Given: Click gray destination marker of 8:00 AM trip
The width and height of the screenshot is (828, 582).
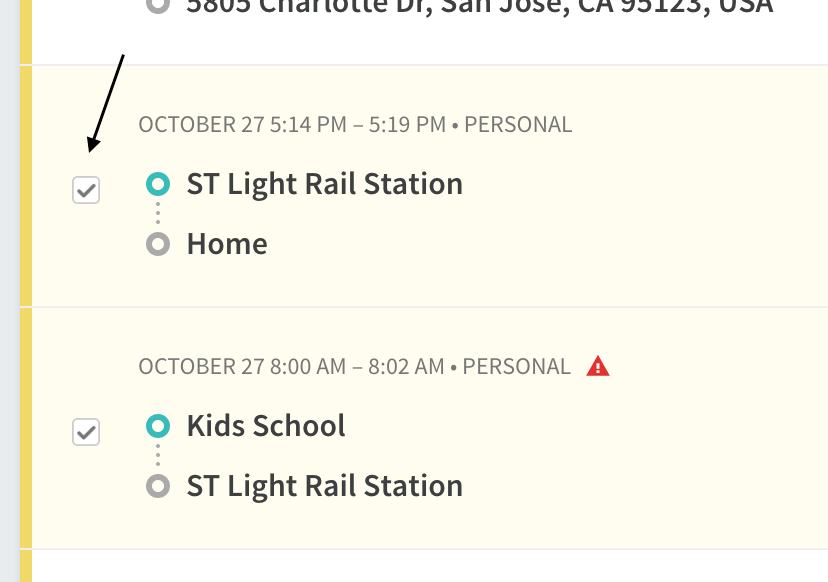Looking at the screenshot, I should (x=158, y=486).
